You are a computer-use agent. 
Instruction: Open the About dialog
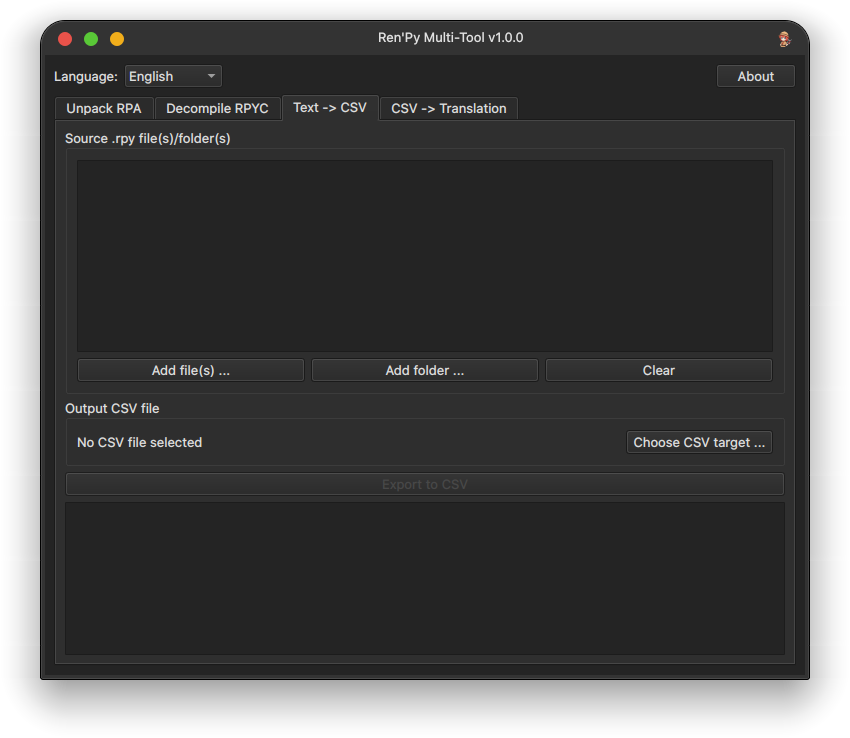(755, 76)
